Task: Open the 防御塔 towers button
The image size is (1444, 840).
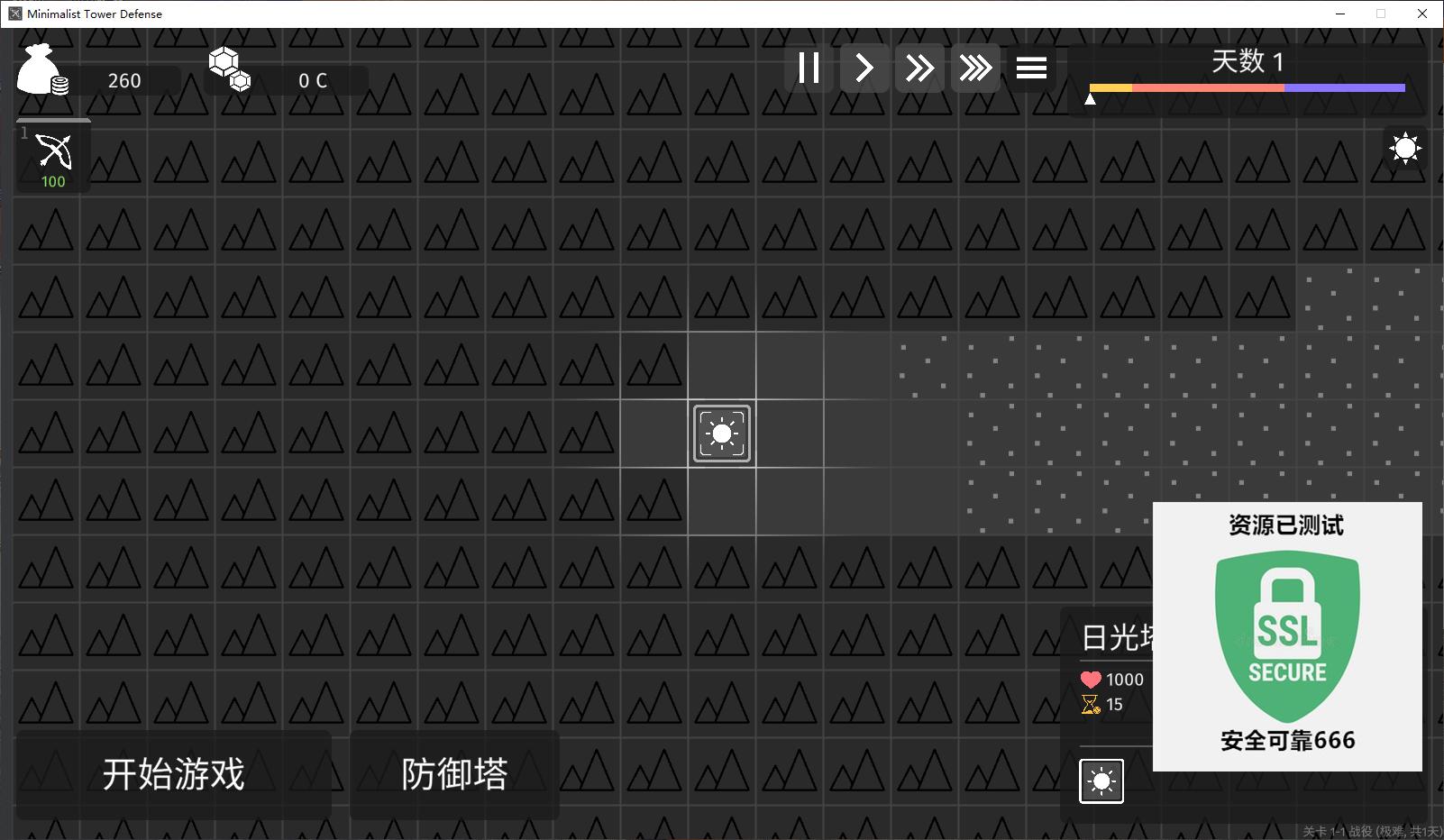Action: [454, 774]
